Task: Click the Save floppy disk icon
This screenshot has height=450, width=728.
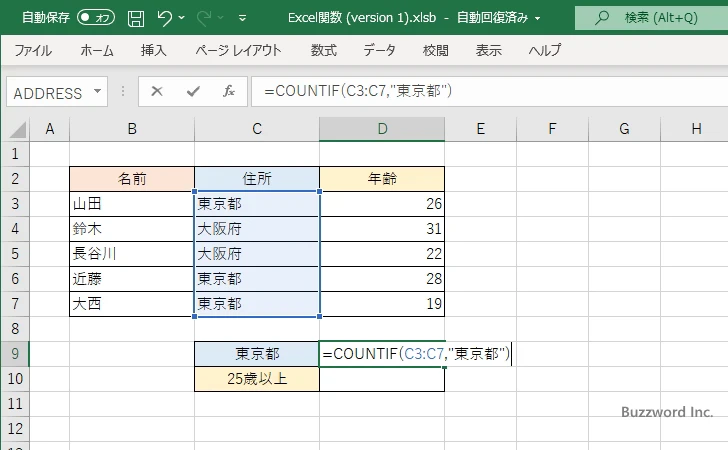Action: pyautogui.click(x=136, y=18)
